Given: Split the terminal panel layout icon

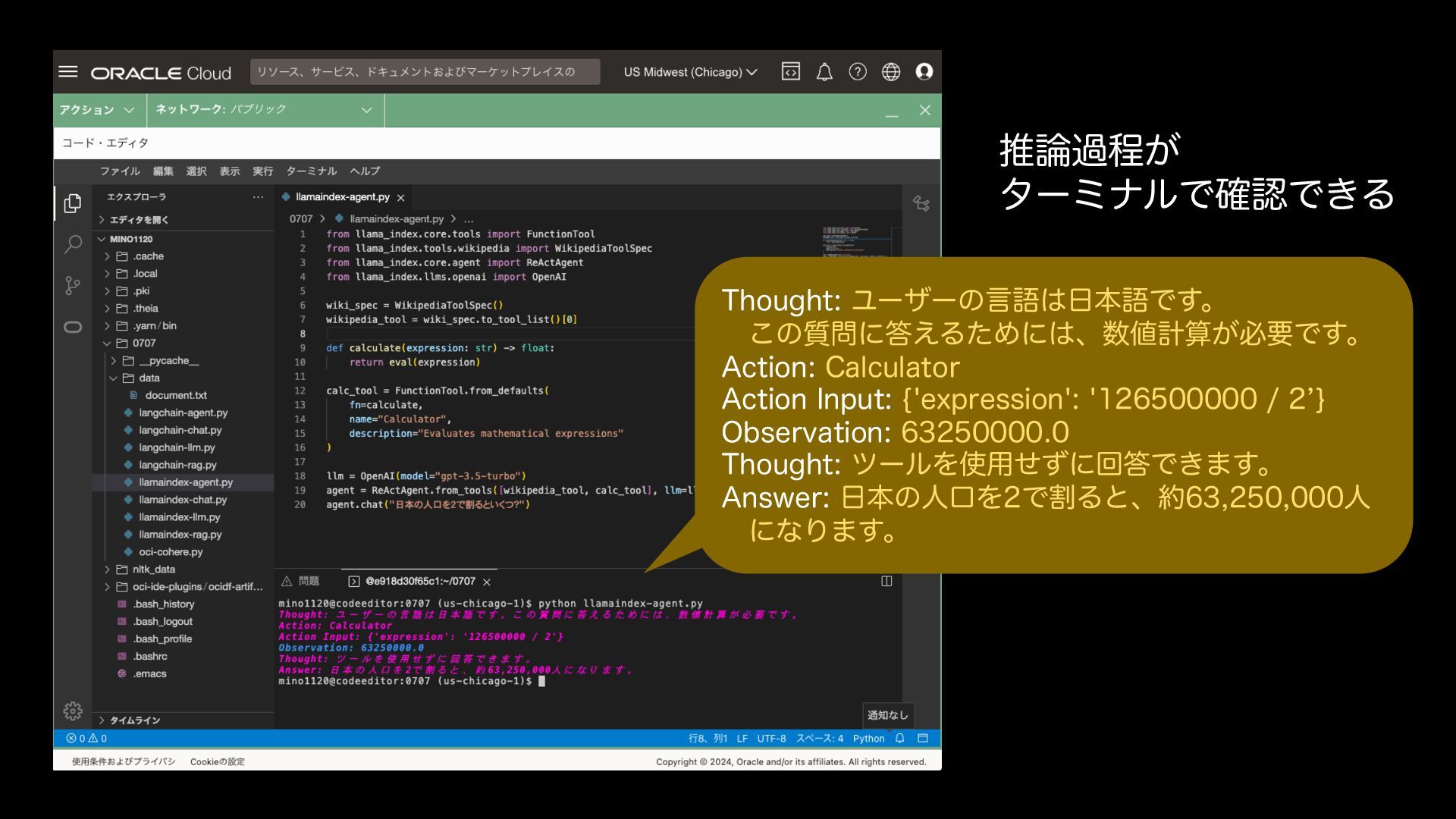Looking at the screenshot, I should pyautogui.click(x=886, y=582).
